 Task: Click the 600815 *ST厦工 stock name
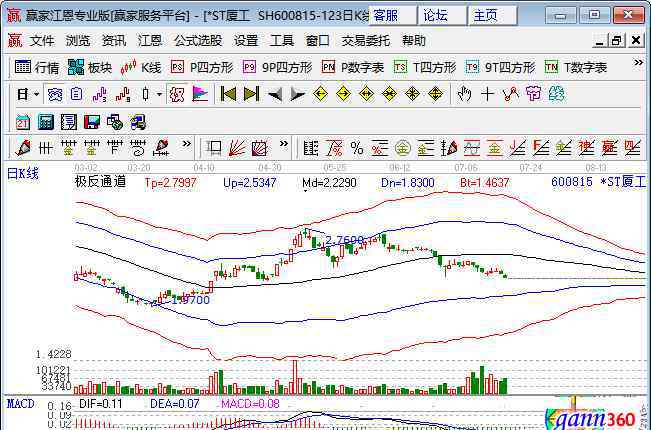[599, 182]
